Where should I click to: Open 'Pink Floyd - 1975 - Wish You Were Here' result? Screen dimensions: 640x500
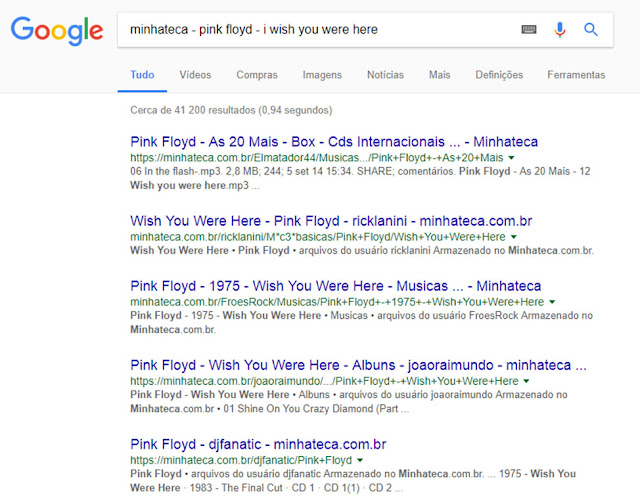pos(336,286)
